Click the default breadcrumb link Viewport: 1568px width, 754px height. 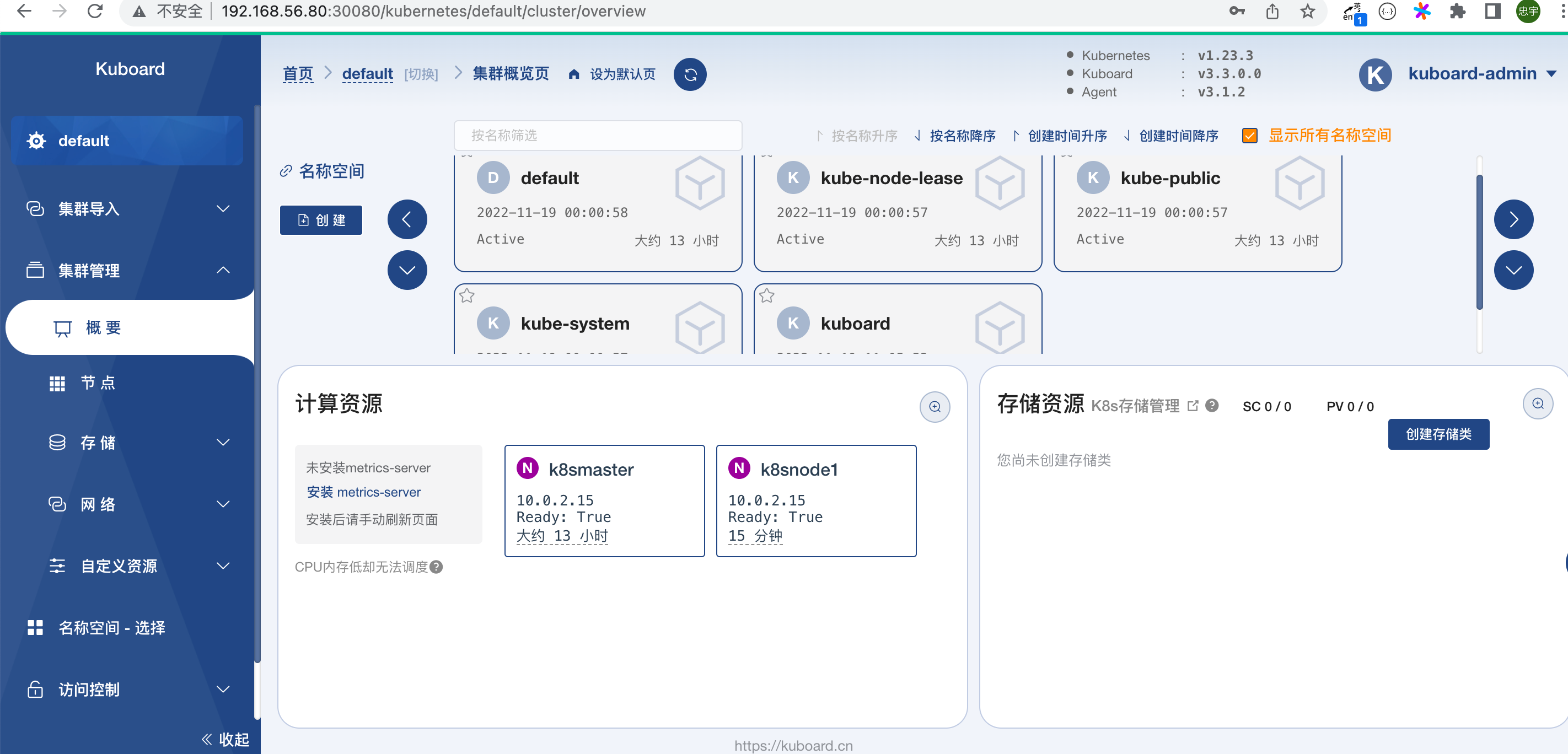pos(367,74)
